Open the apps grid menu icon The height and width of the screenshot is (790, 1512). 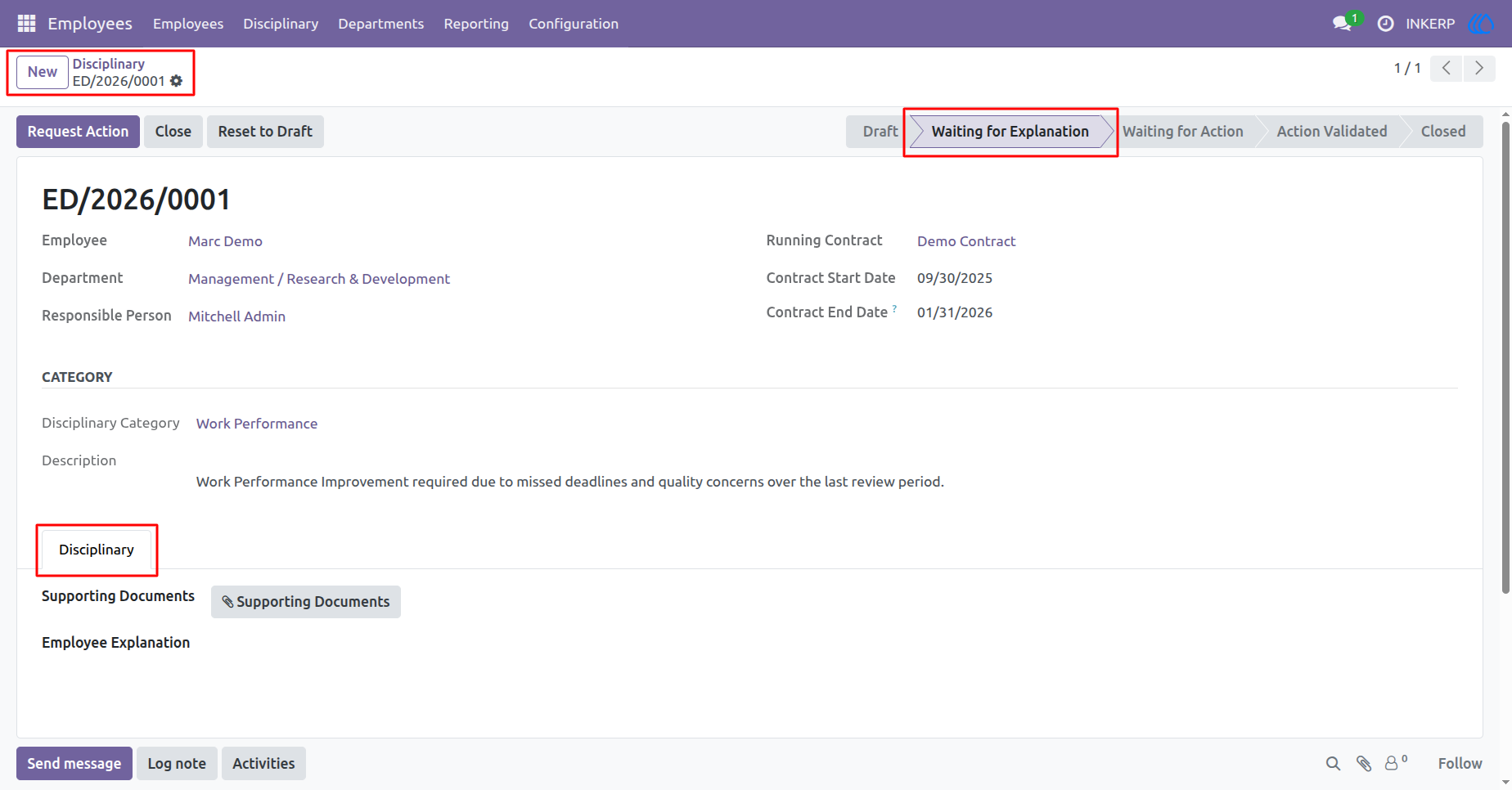pos(26,24)
